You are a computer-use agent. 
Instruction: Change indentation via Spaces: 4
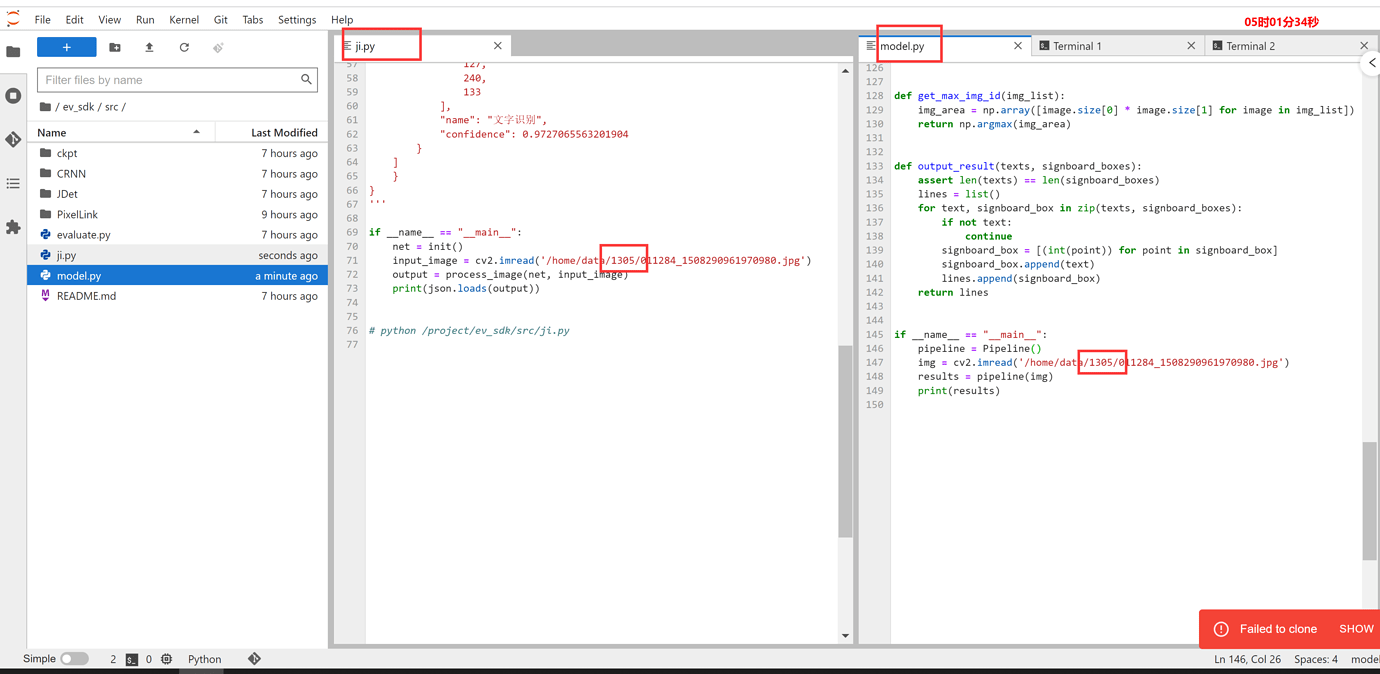[x=1316, y=660]
